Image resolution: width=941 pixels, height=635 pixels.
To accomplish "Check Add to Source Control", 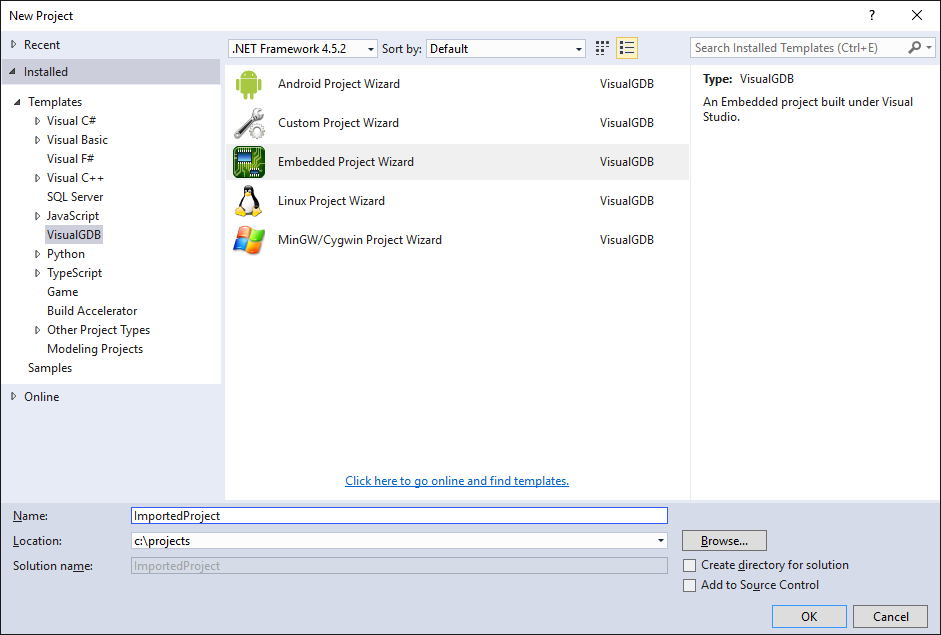I will coord(690,585).
